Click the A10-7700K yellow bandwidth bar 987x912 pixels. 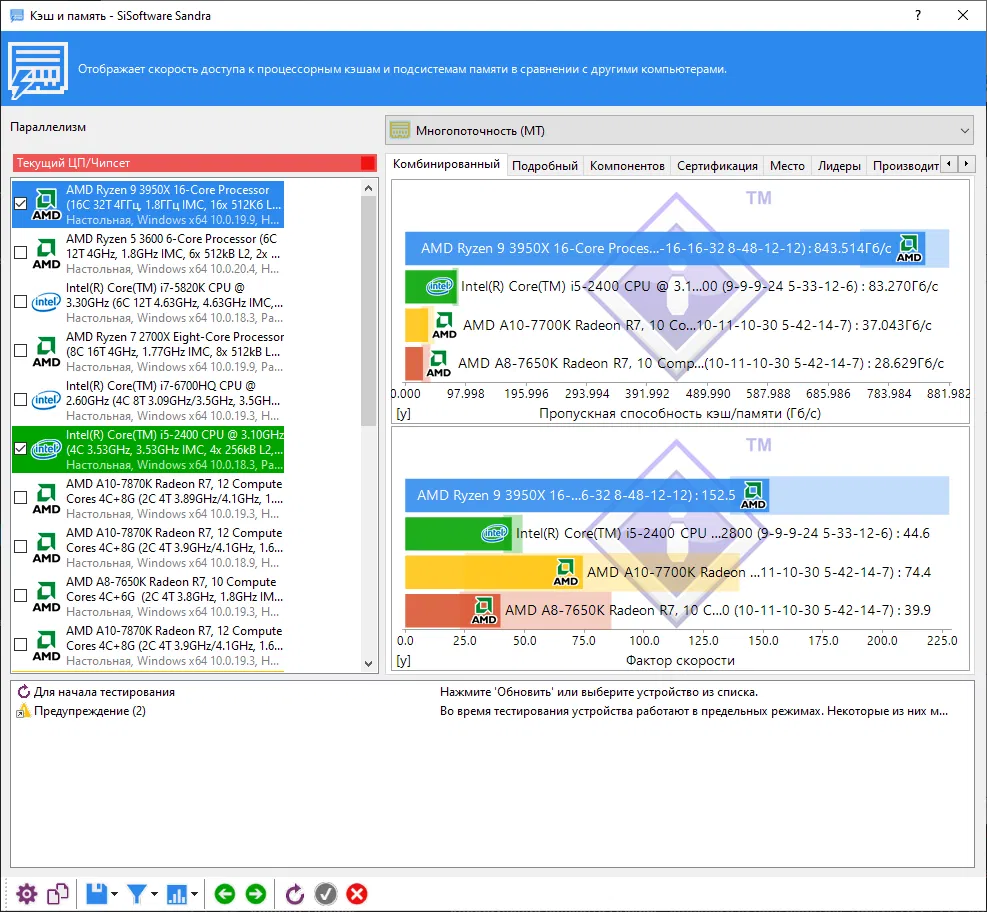(416, 325)
